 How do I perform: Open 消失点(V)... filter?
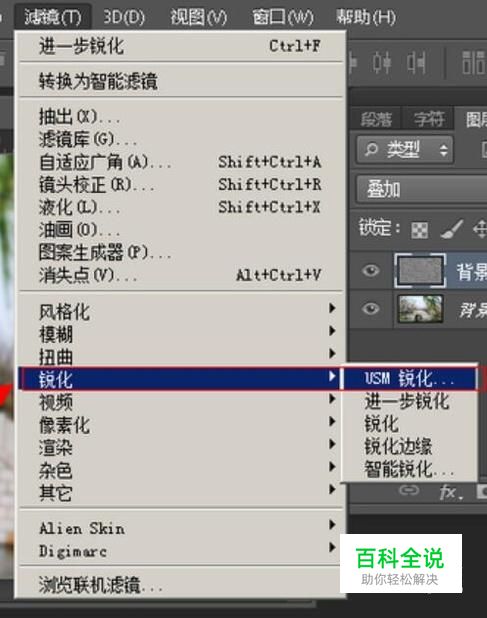pyautogui.click(x=181, y=275)
